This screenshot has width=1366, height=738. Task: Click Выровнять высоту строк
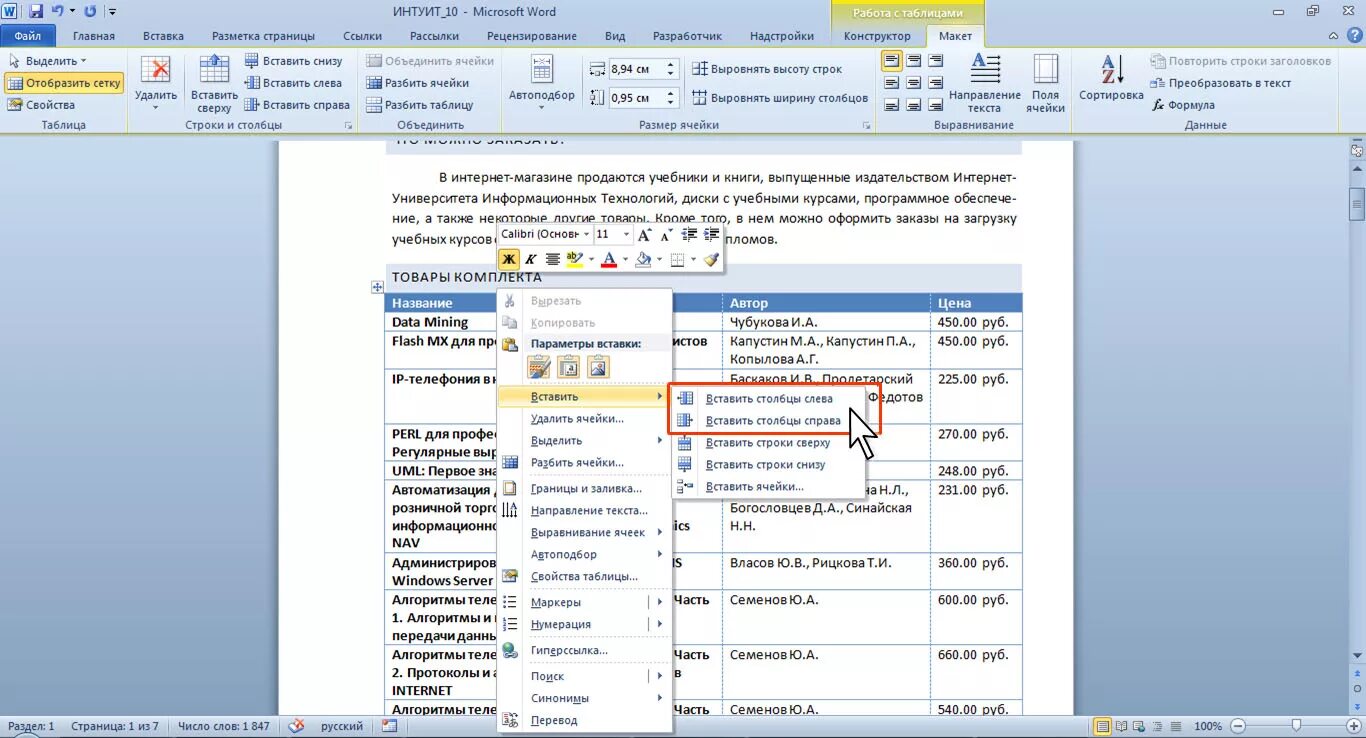pos(767,70)
